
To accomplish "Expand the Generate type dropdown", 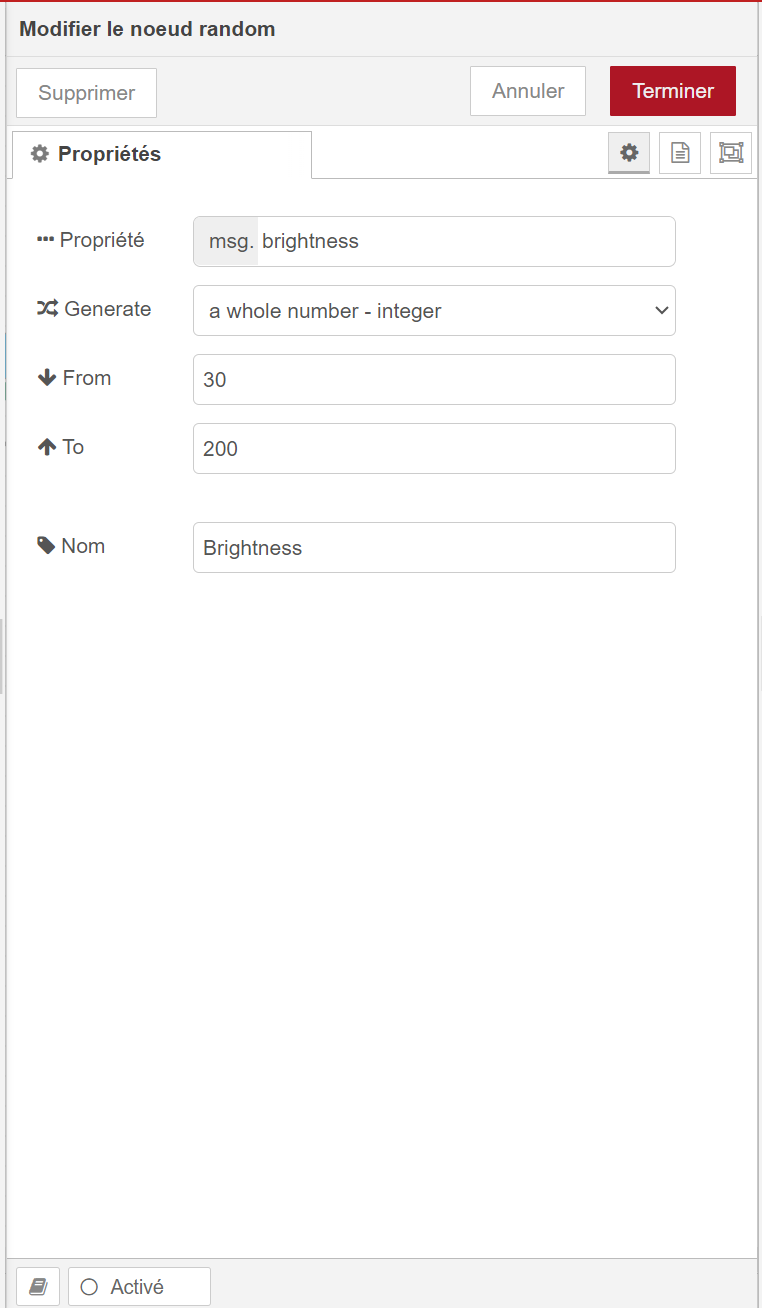I will click(x=434, y=310).
